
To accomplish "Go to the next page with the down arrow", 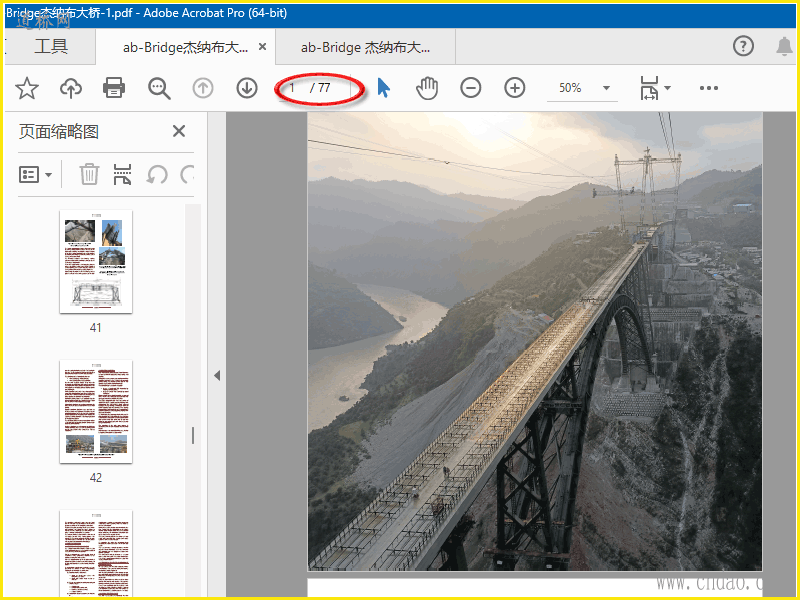I will point(247,88).
